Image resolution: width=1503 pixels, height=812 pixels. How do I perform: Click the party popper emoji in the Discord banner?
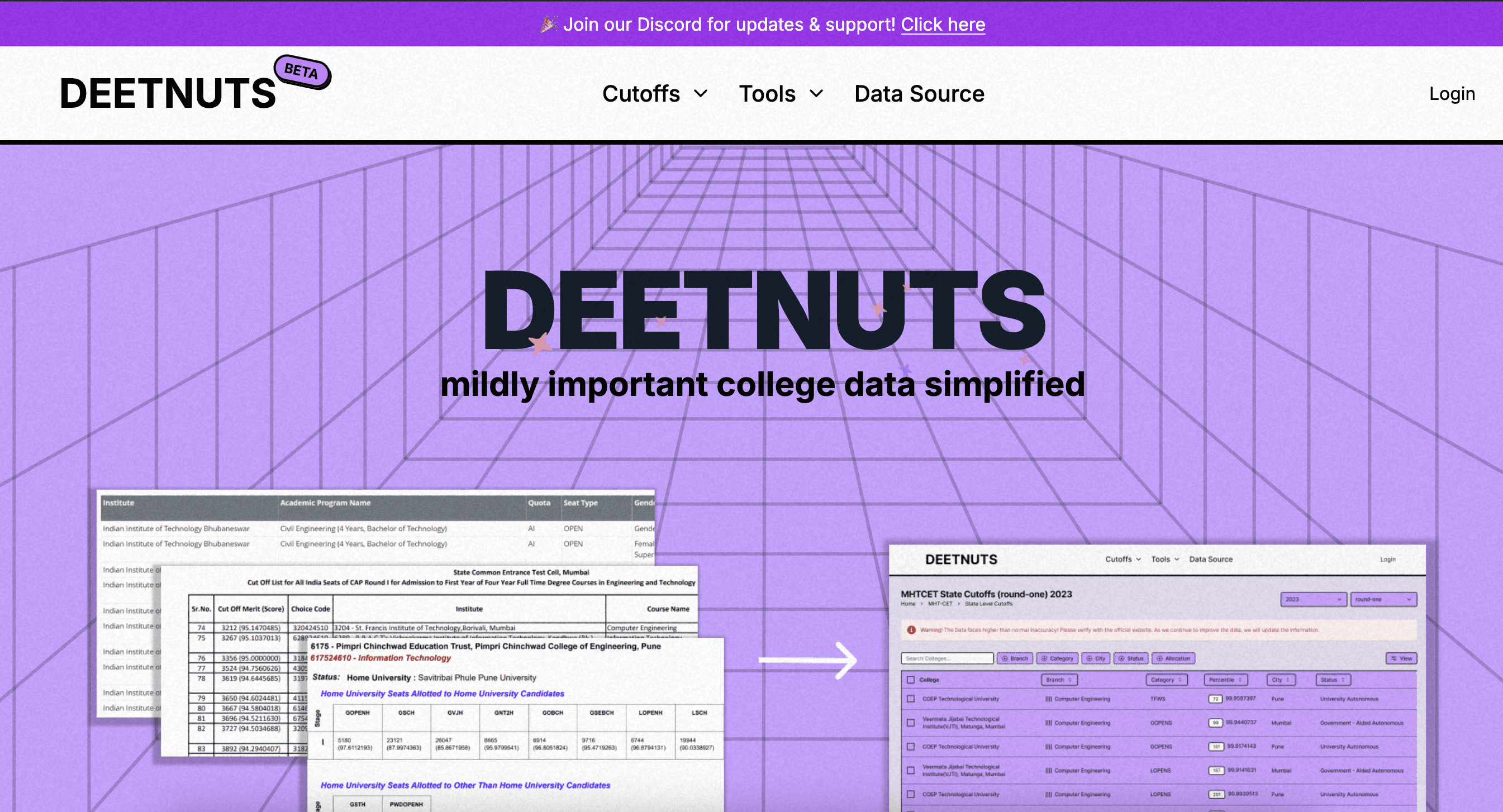549,24
